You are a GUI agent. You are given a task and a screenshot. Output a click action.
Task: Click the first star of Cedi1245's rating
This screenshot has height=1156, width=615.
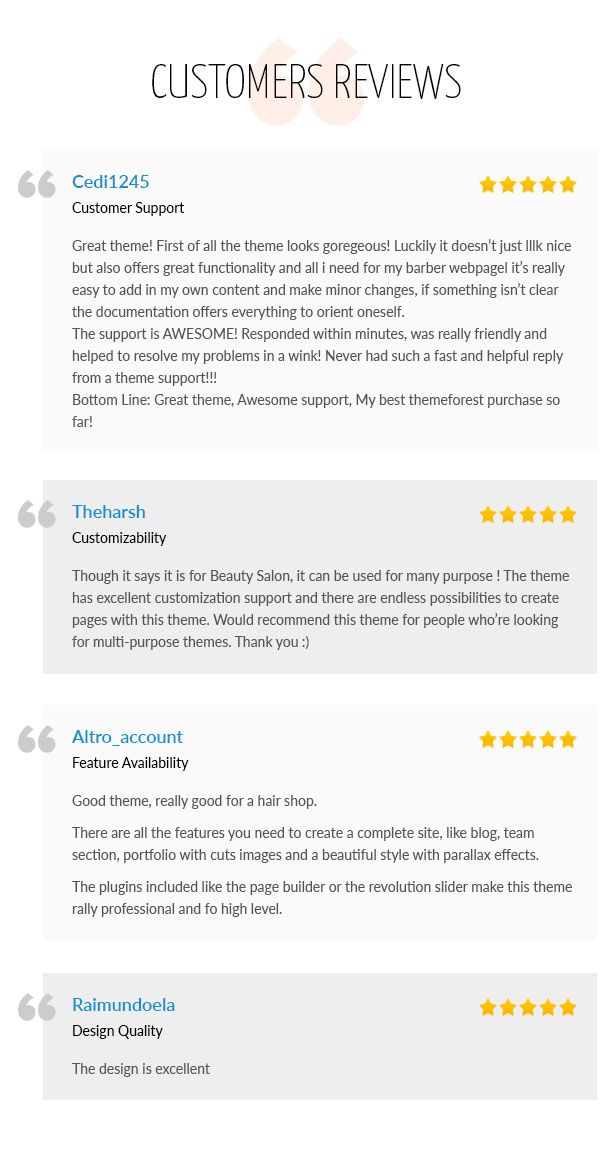tap(488, 184)
